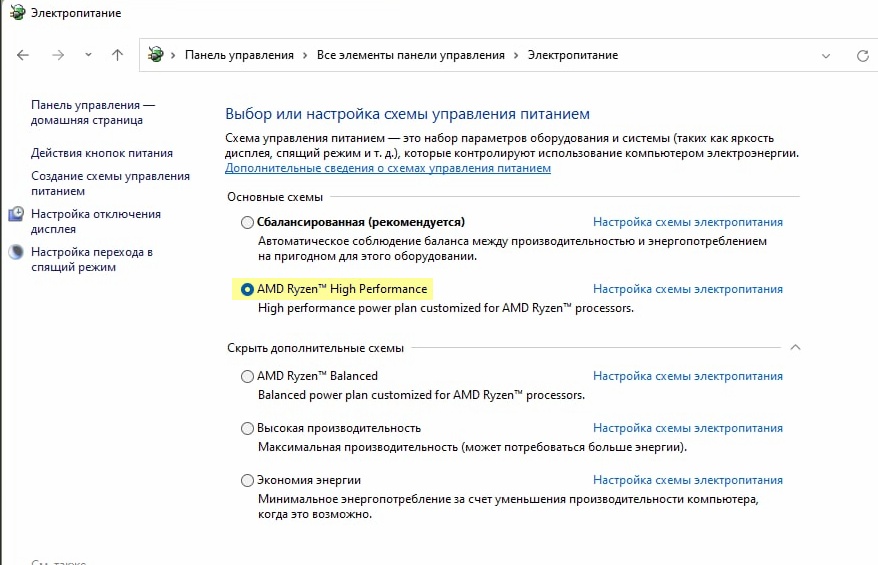Open Настройка схемы электропитания for Экономия энергии
878x565 pixels.
pyautogui.click(x=688, y=480)
